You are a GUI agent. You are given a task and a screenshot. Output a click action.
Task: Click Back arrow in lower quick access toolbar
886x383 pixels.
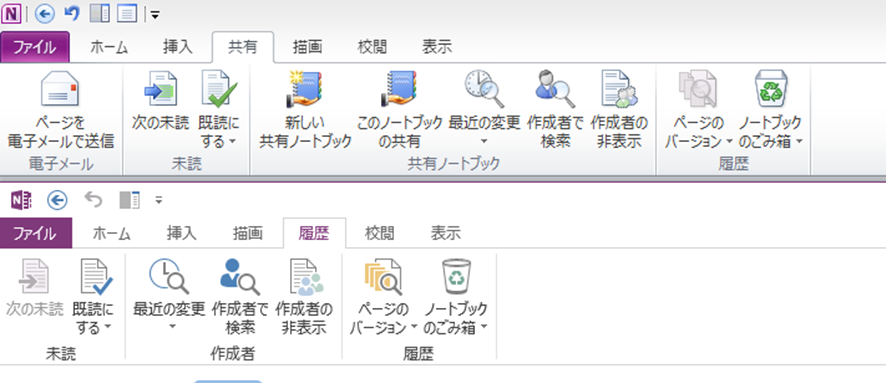(57, 199)
